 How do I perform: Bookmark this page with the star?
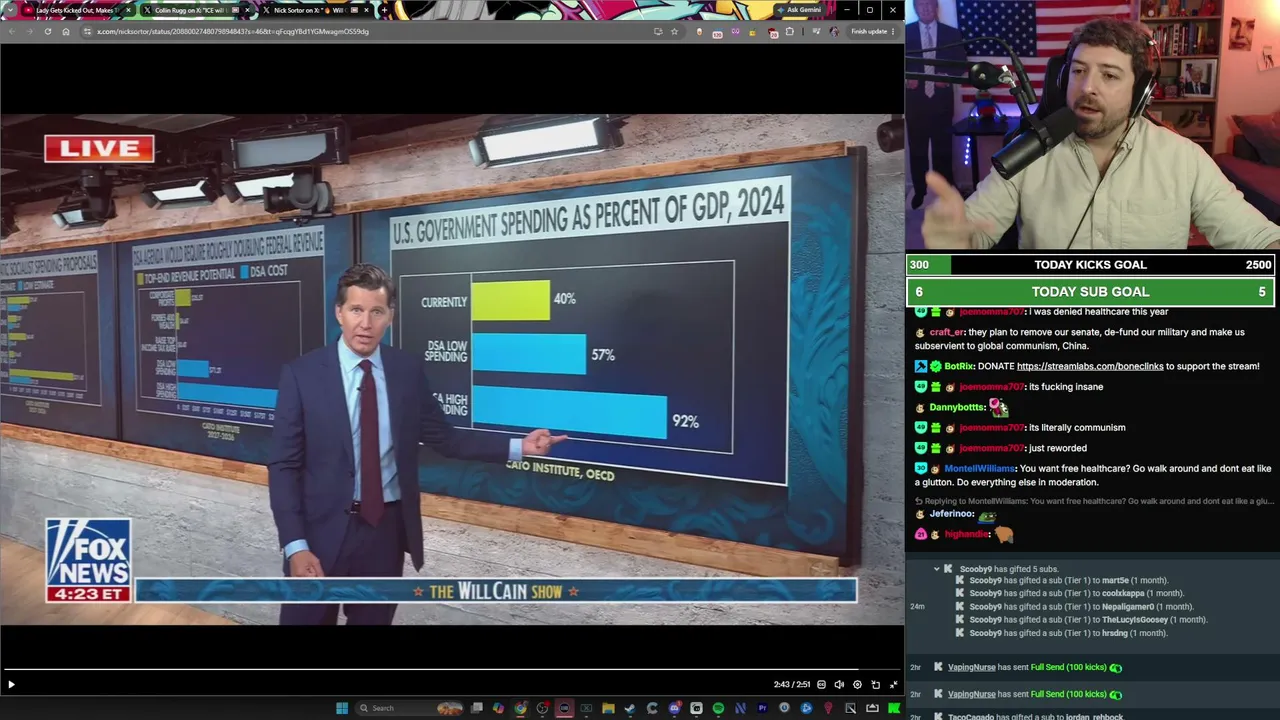coord(674,31)
